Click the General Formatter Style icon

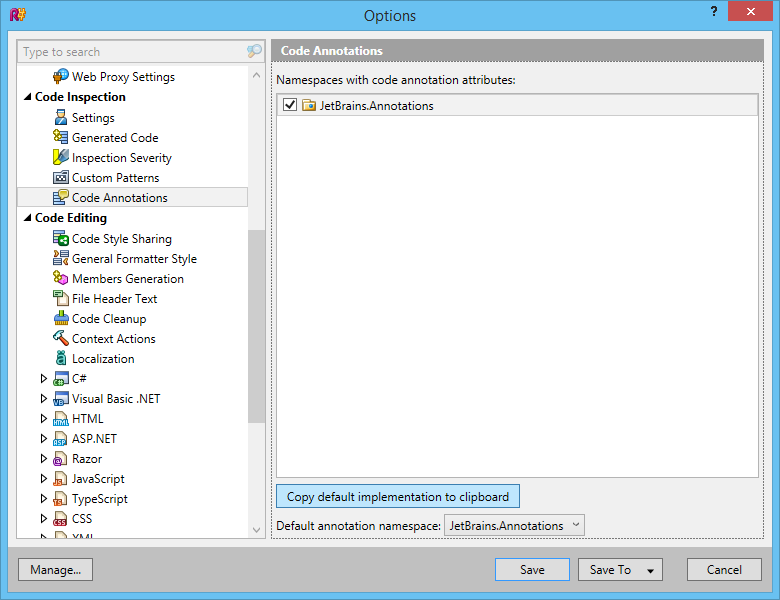click(x=61, y=258)
